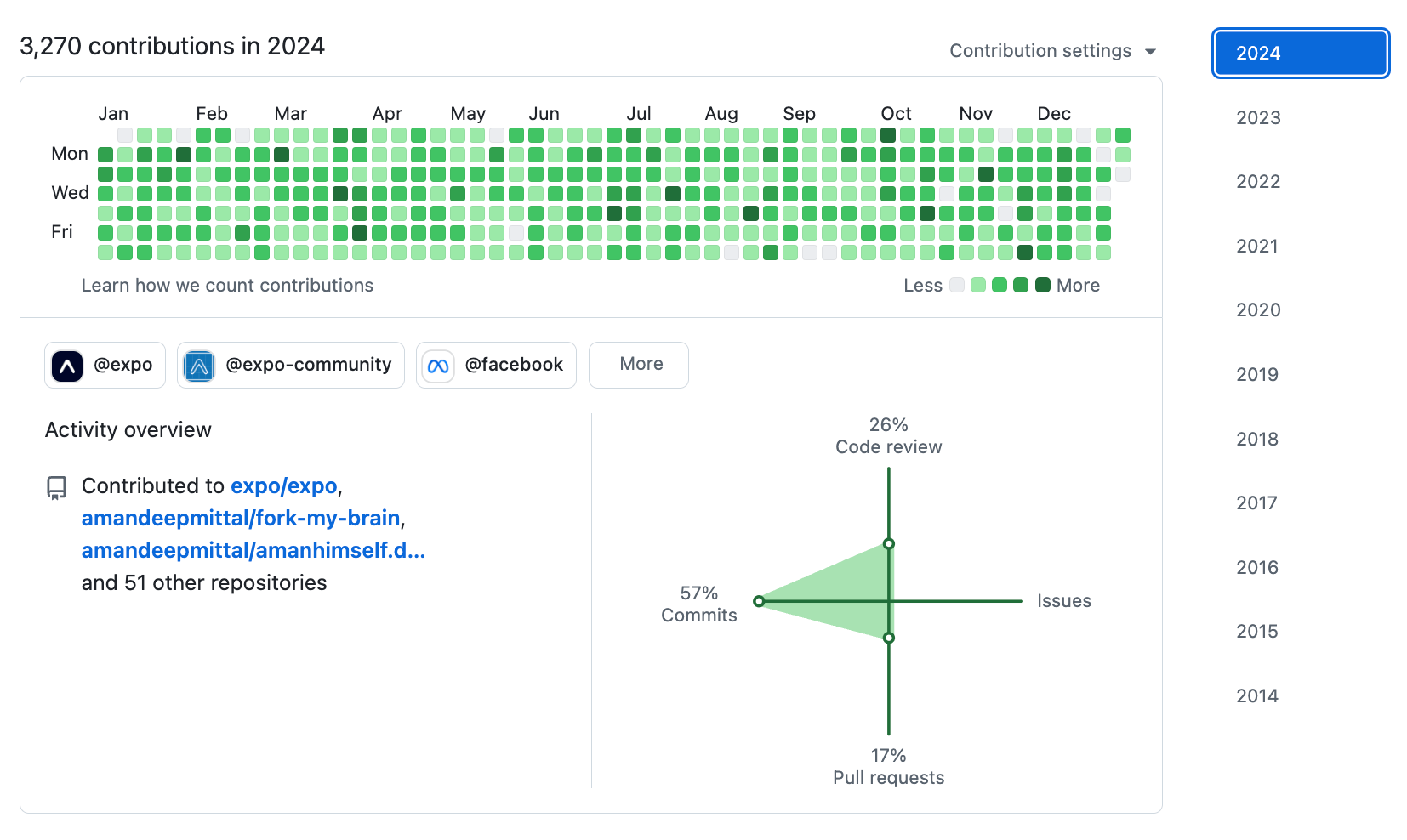Select the 2024 year filter
The height and width of the screenshot is (840, 1407).
tap(1300, 54)
